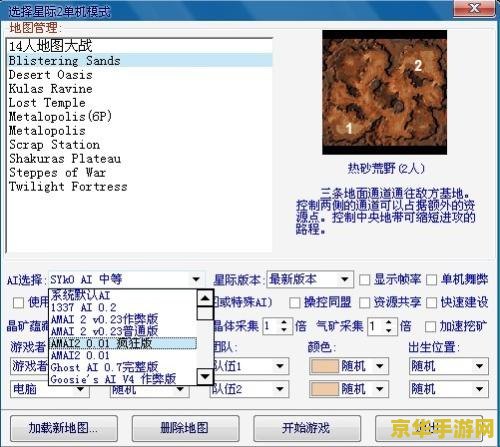Increase the 晶体采集 multiplier with the stepper
500x447 pixels.
pos(284,322)
